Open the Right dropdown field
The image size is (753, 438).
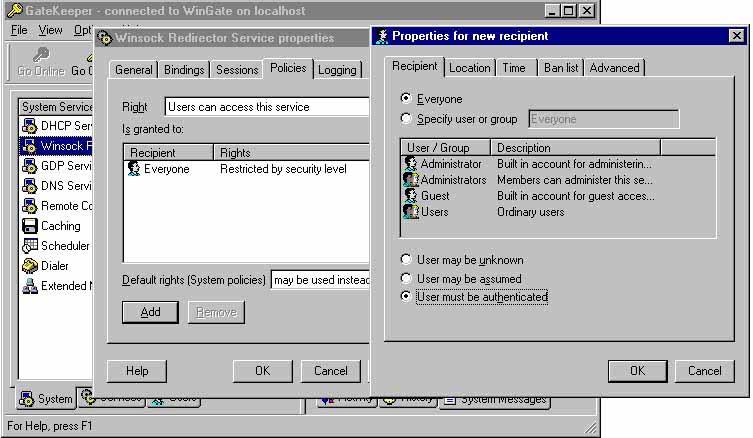pyautogui.click(x=266, y=107)
